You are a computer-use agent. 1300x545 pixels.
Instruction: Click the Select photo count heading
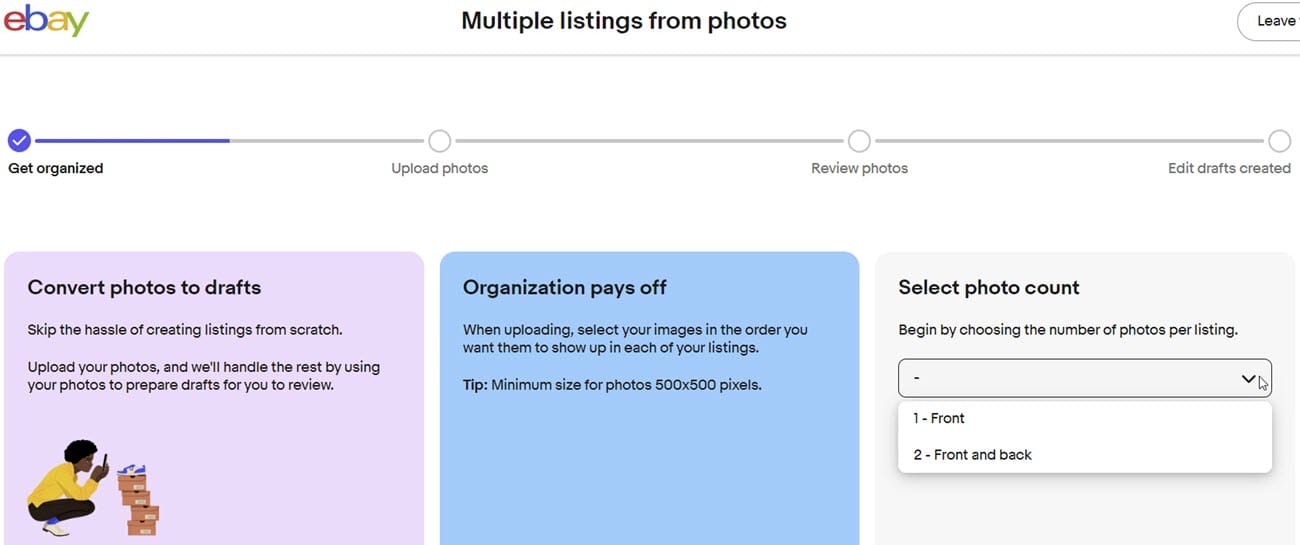click(x=988, y=287)
